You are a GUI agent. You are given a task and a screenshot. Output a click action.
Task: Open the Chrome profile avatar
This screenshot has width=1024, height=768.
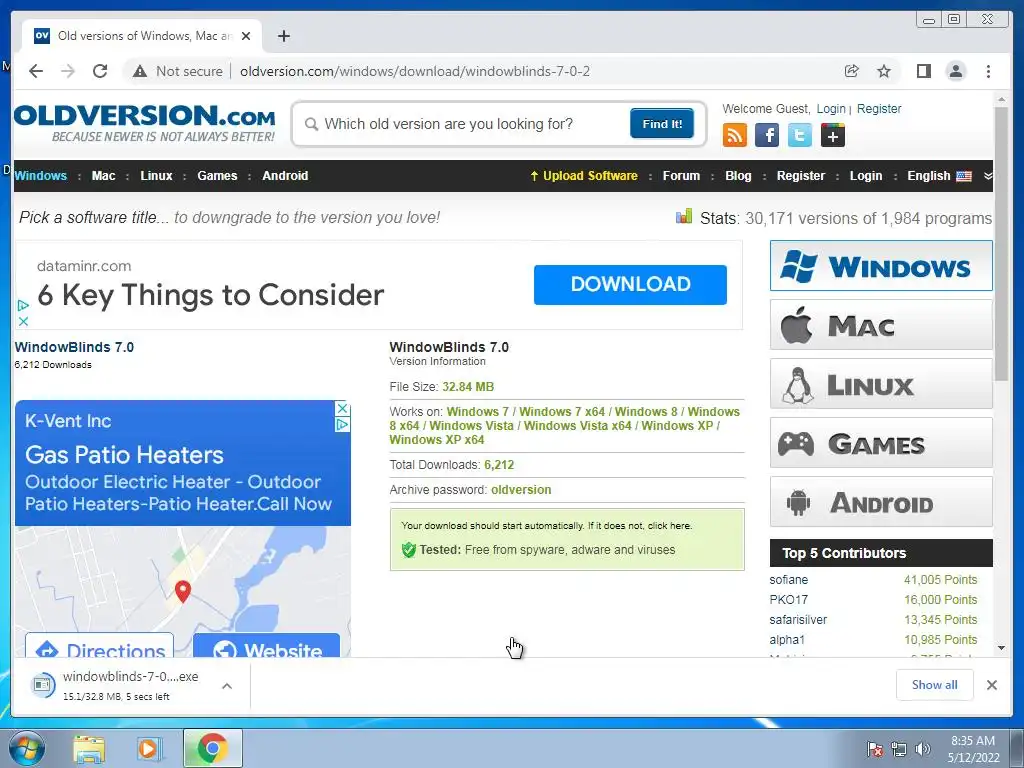[x=956, y=71]
